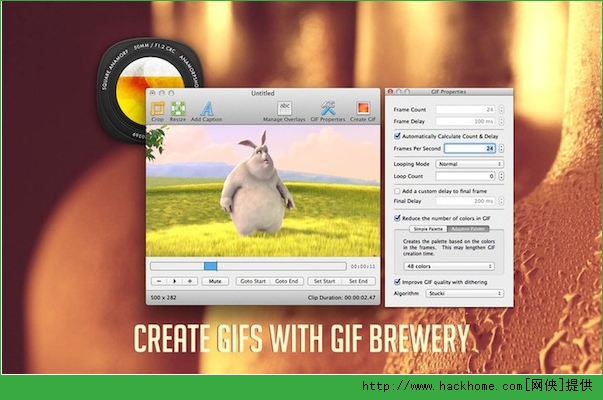Mute the clip audio
This screenshot has height=400, width=603.
tap(215, 281)
